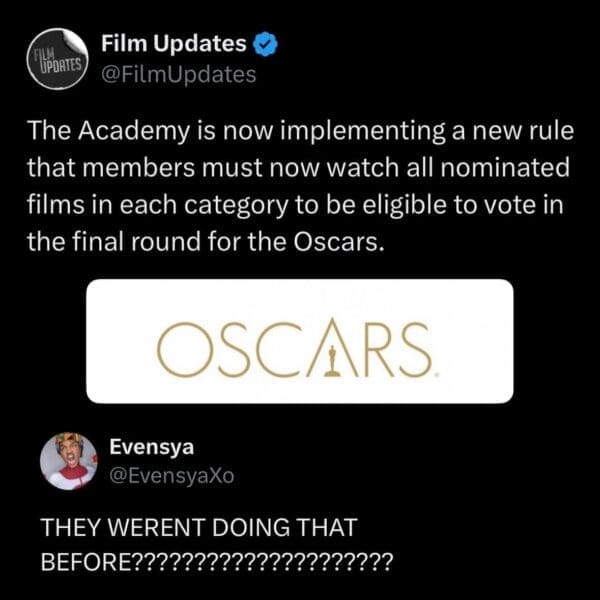Click the phrase "The Academy" in tweet
The image size is (600, 600).
tap(108, 131)
